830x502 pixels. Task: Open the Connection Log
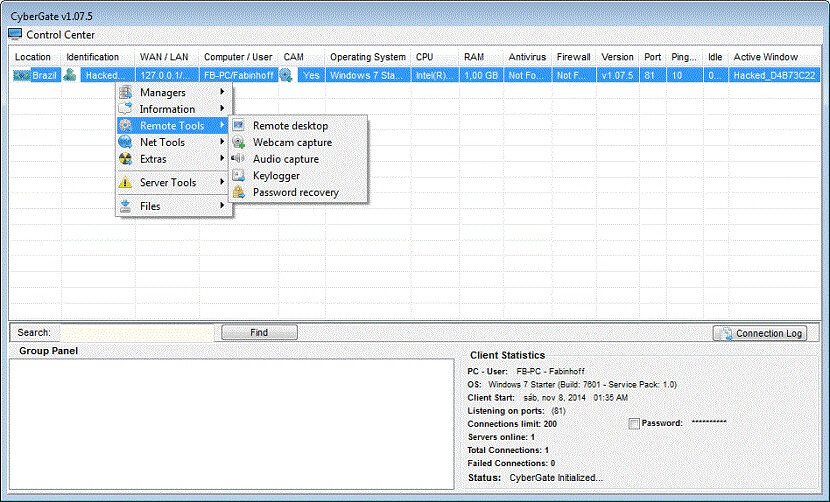click(760, 333)
